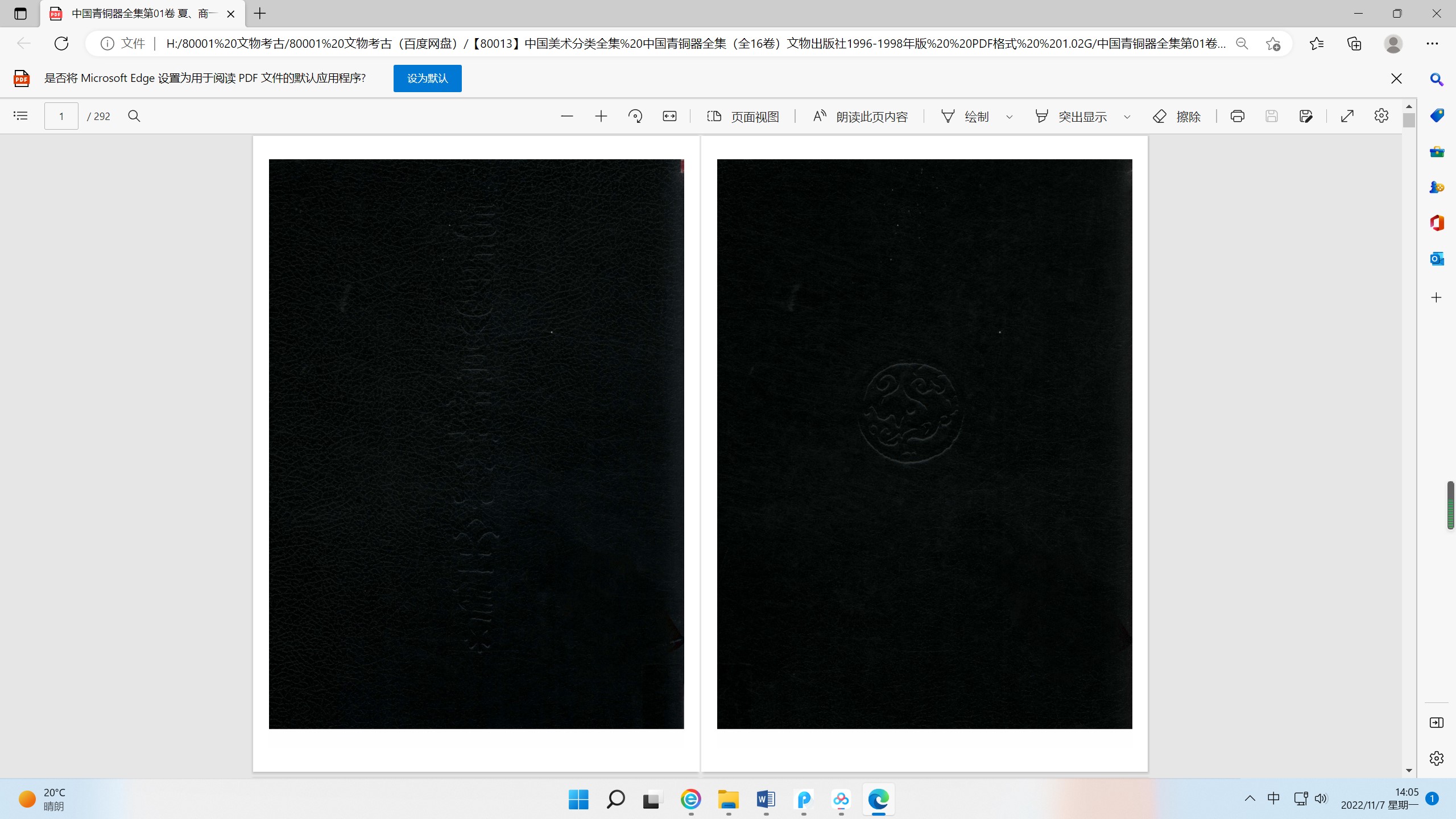
Task: Open the 页面视图 page view menu
Action: click(x=743, y=116)
